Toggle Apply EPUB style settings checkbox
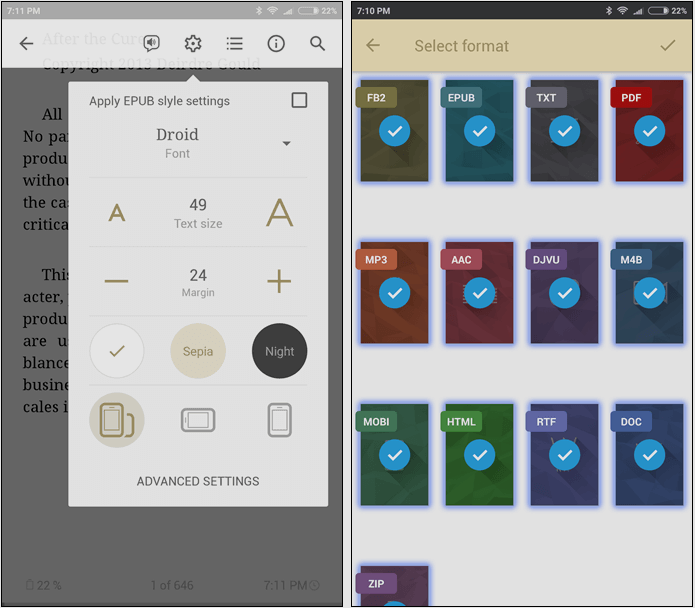This screenshot has height=608, width=695. pos(299,100)
